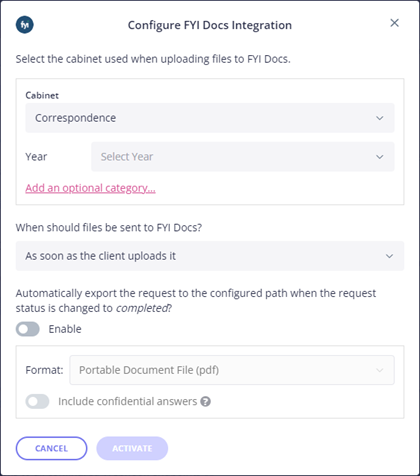420x476 pixels.
Task: Click 'Add an optional category...' link
Action: pyautogui.click(x=90, y=188)
